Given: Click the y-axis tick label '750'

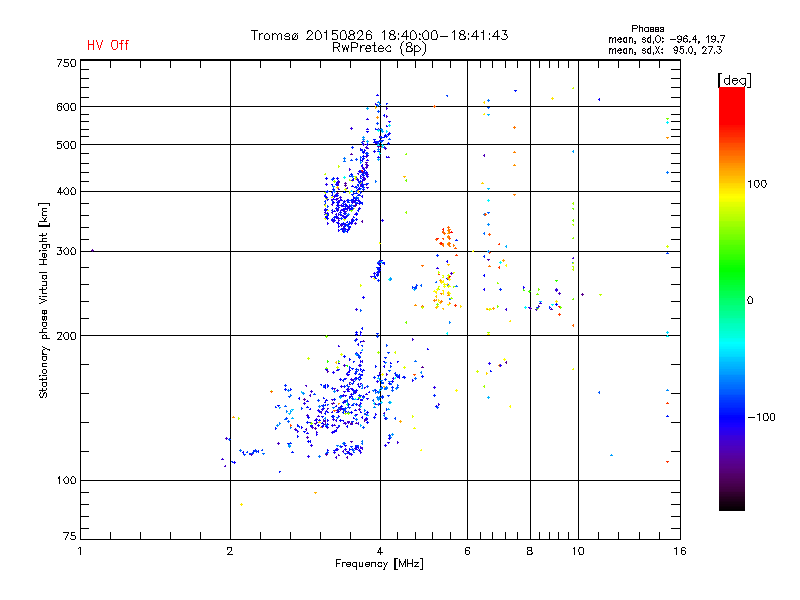Looking at the screenshot, I should pyautogui.click(x=66, y=63).
